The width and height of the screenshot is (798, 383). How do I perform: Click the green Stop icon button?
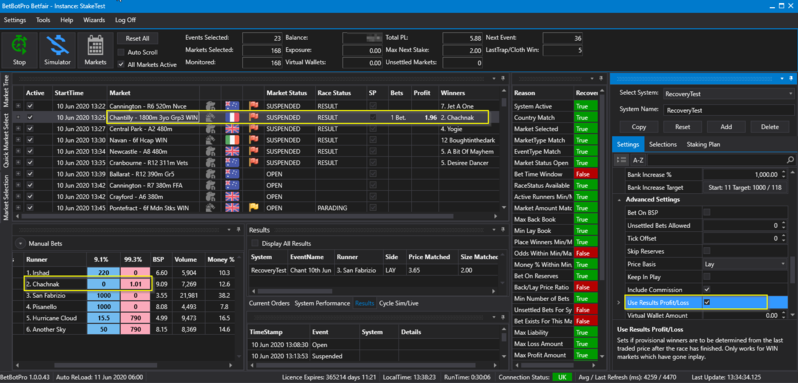pos(19,50)
